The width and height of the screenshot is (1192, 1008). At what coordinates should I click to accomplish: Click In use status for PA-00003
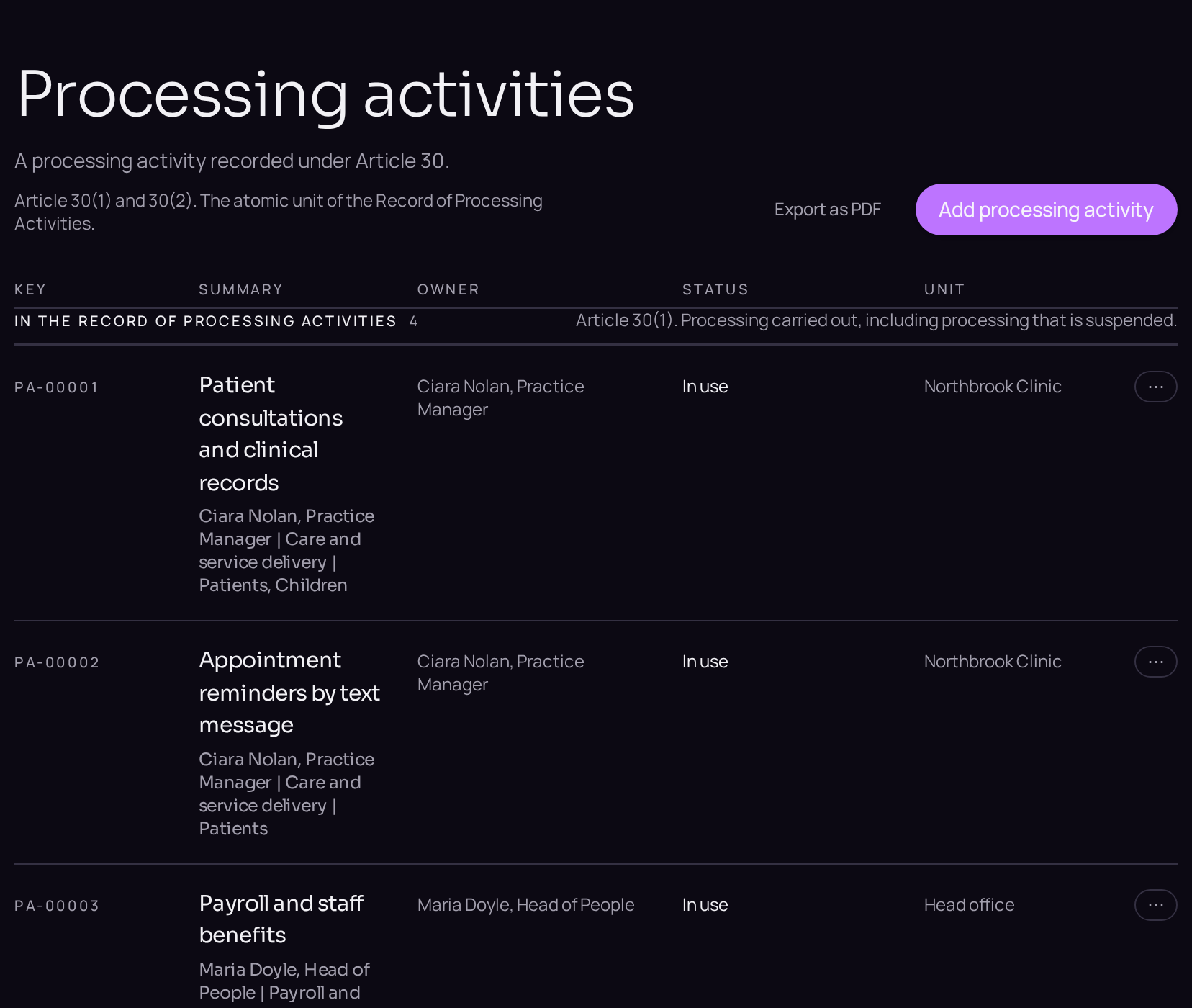(705, 905)
